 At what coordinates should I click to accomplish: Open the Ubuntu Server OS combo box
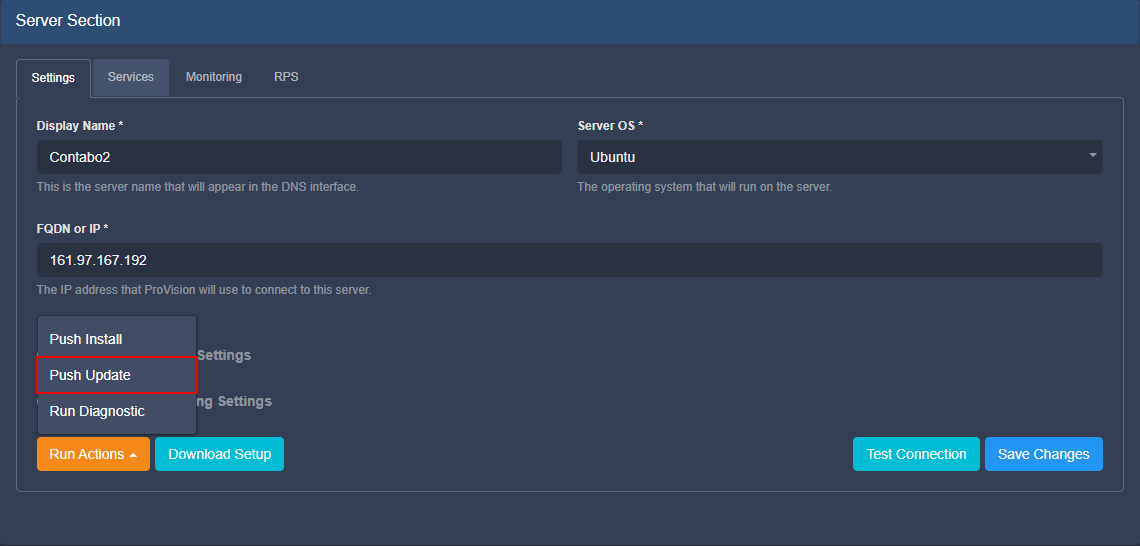coord(838,157)
